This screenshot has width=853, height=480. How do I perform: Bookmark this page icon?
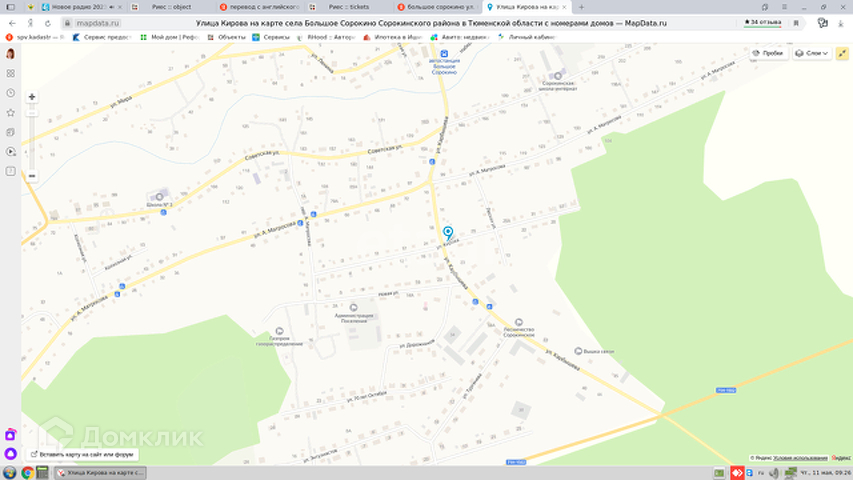coord(796,23)
